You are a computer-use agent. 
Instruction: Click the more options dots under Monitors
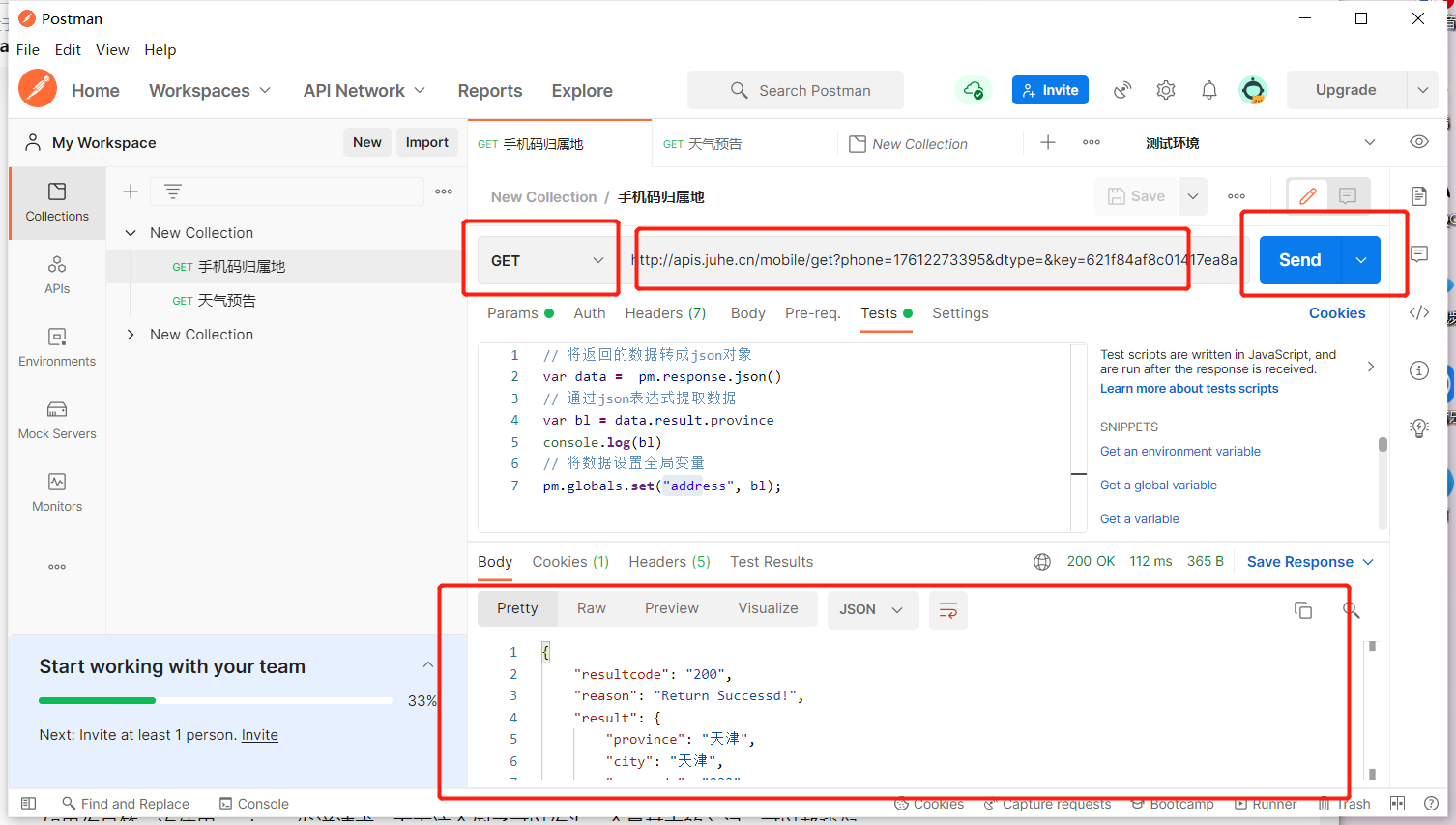57,567
